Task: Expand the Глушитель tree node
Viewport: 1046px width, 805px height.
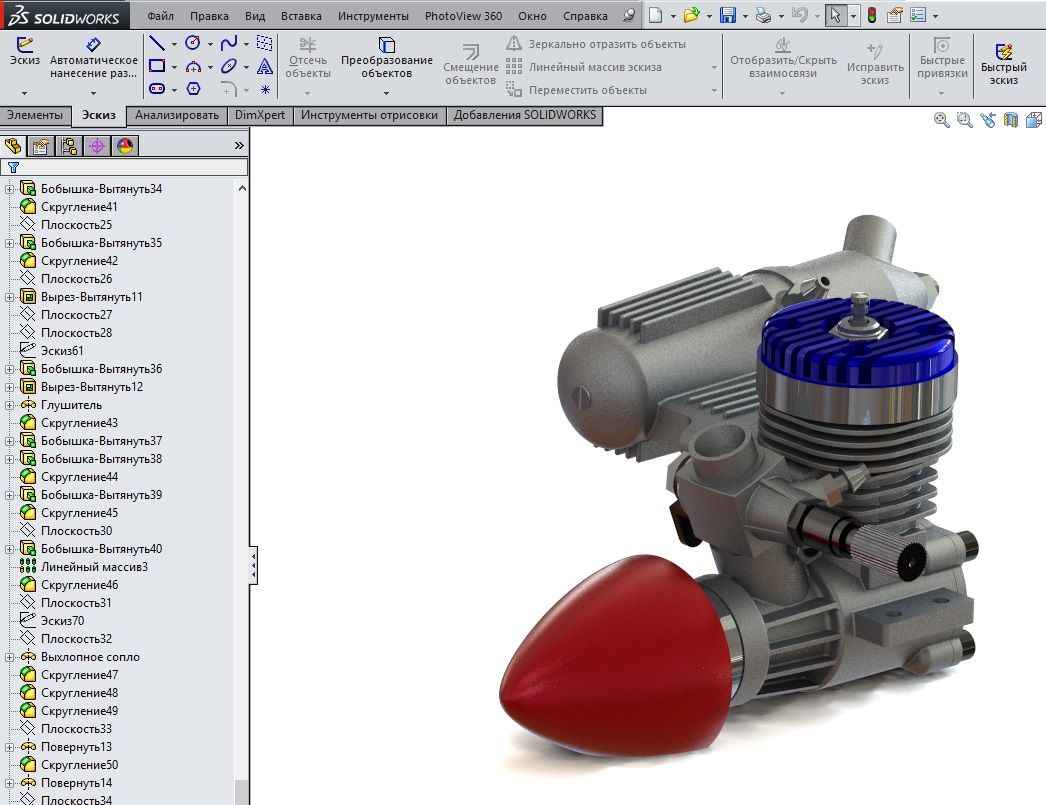Action: click(9, 406)
